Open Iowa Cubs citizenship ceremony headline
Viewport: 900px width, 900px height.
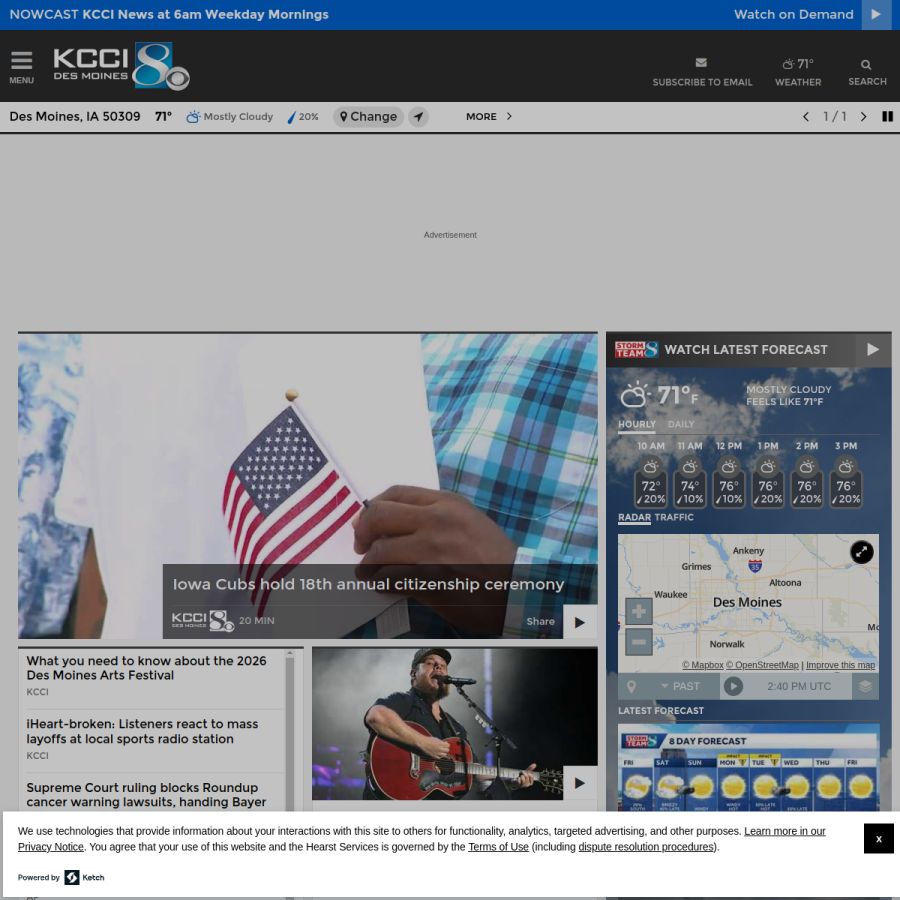(368, 584)
